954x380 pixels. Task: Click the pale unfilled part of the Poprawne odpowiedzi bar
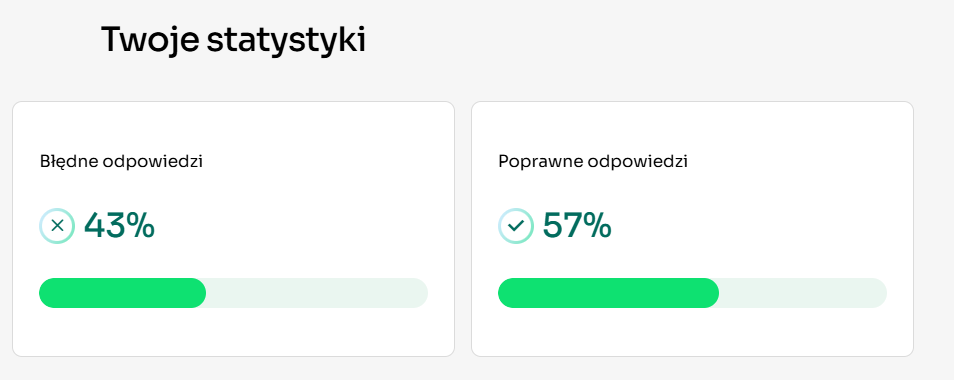803,293
